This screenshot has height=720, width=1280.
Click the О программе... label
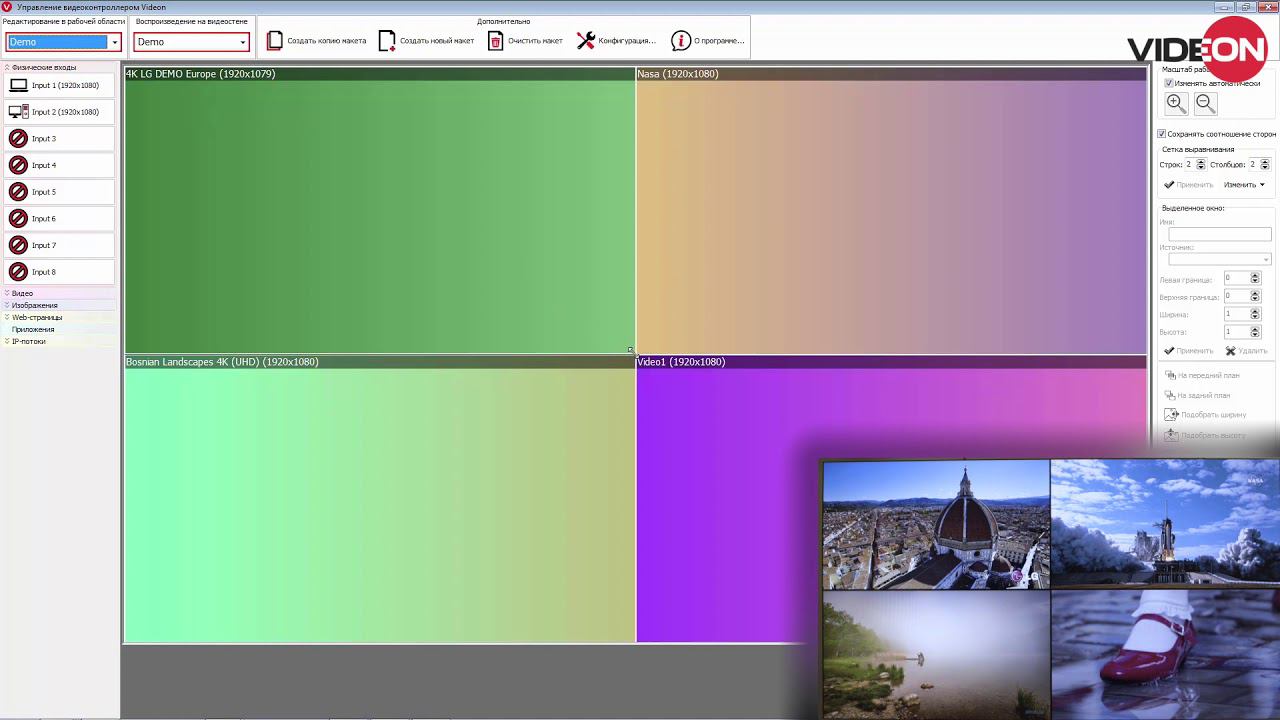click(x=719, y=41)
